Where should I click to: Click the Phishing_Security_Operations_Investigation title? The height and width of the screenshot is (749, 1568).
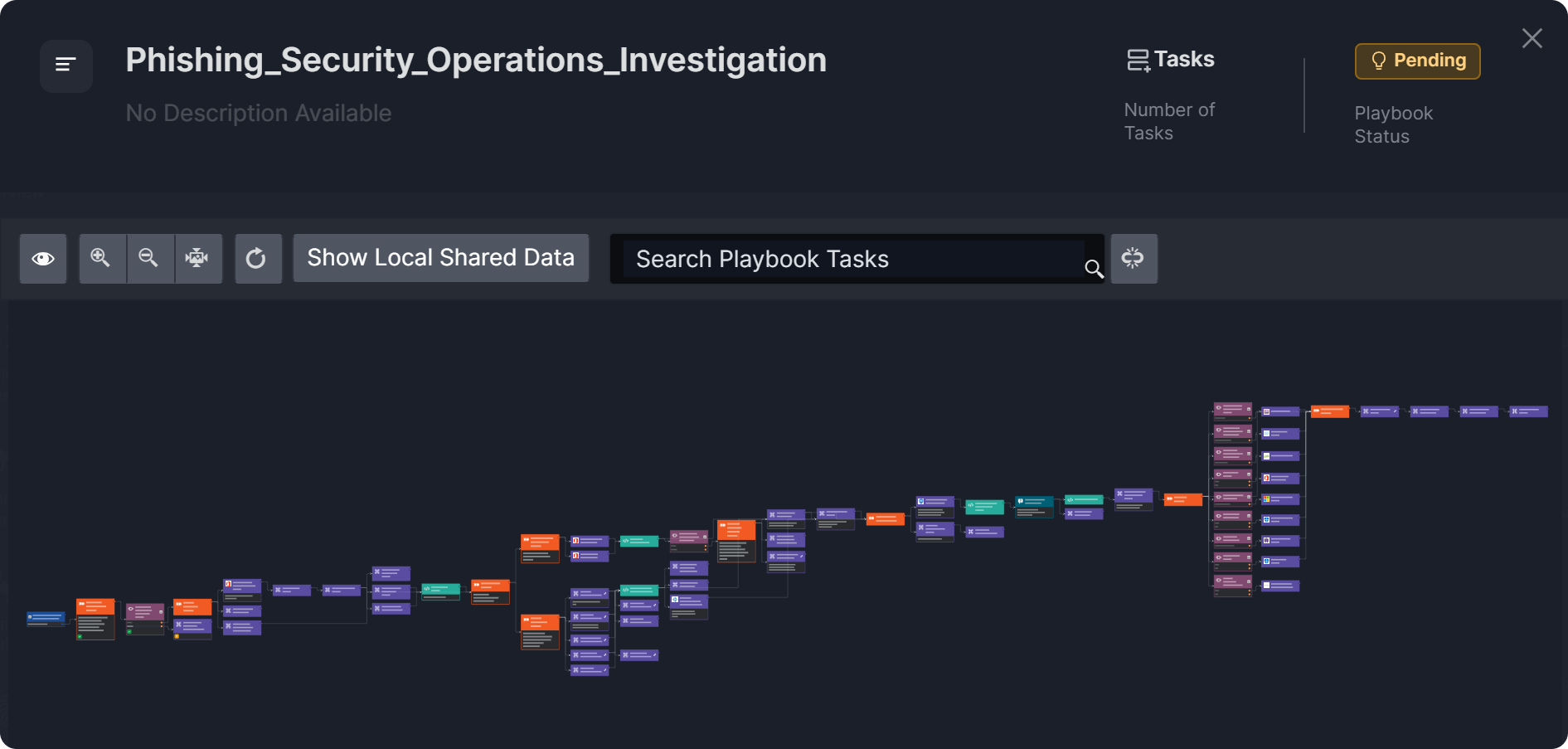click(476, 61)
